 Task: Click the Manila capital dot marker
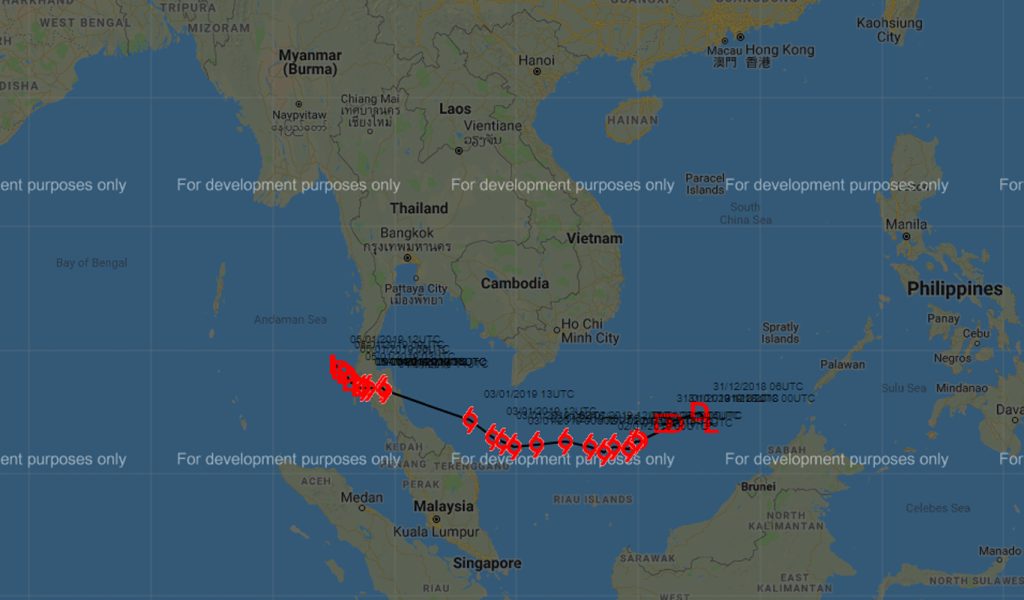click(x=906, y=236)
